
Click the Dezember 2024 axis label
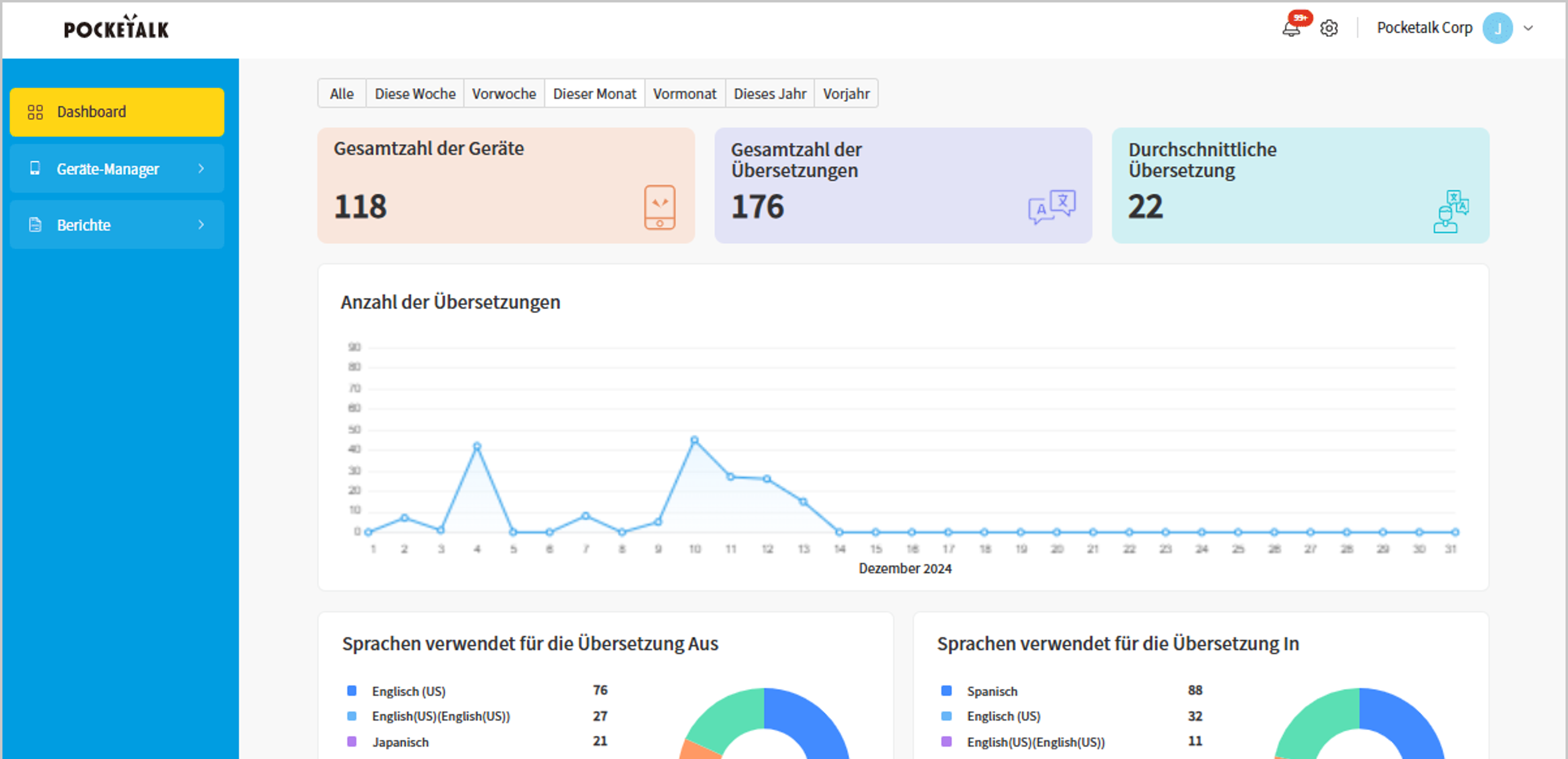(905, 568)
